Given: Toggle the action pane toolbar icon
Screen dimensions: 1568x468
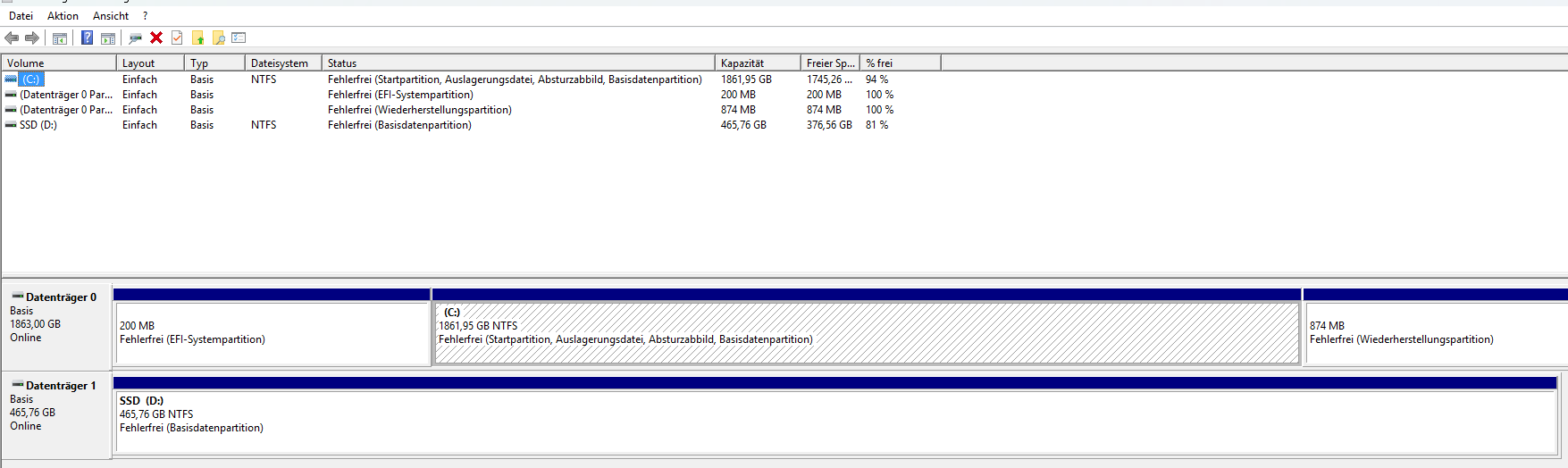Looking at the screenshot, I should [x=108, y=38].
